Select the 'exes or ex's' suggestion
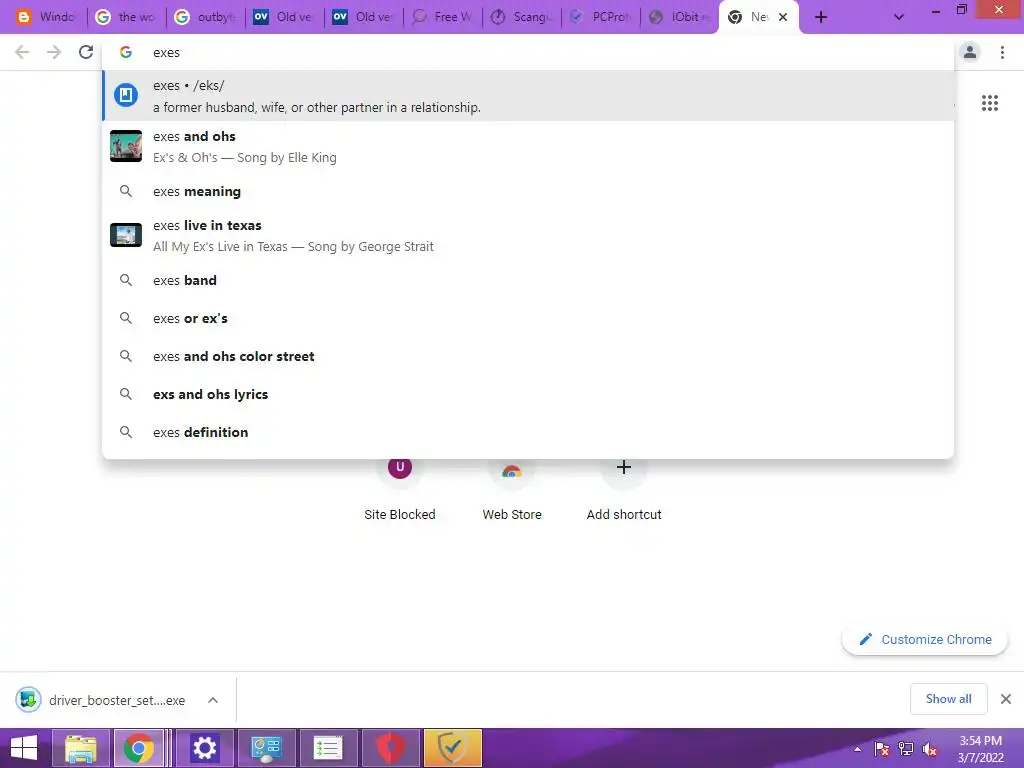 click(x=528, y=318)
